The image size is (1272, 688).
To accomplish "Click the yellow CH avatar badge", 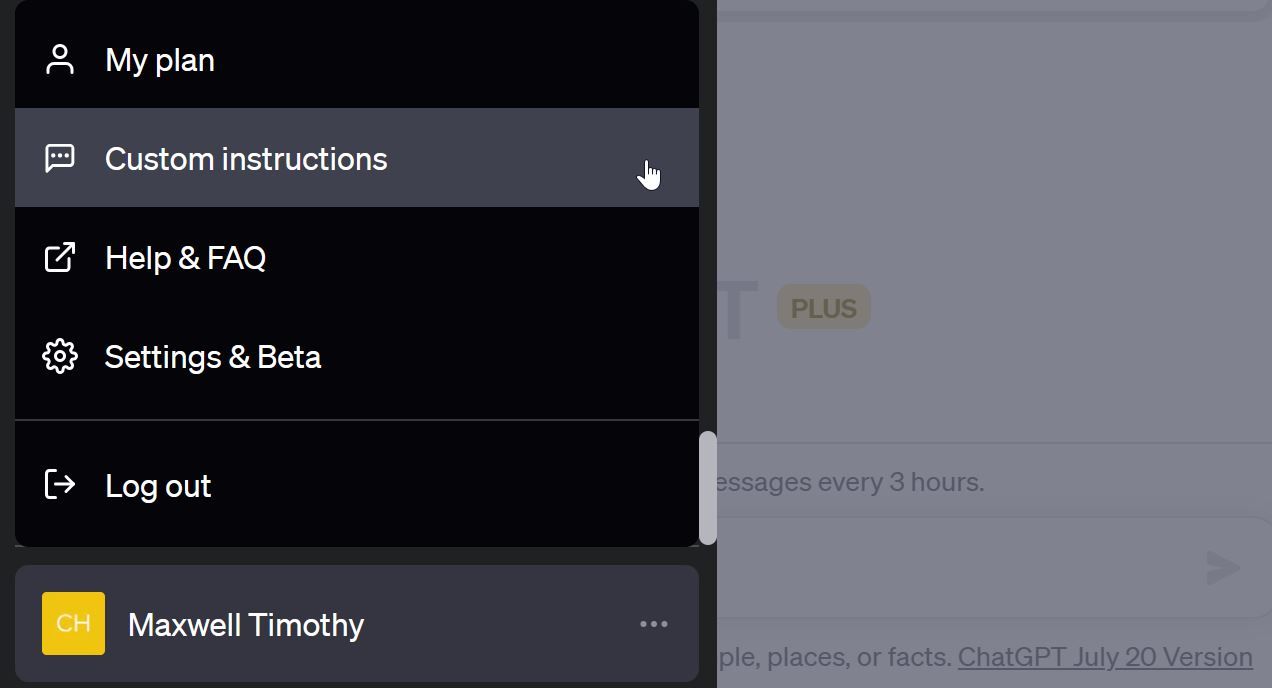I will 72,623.
